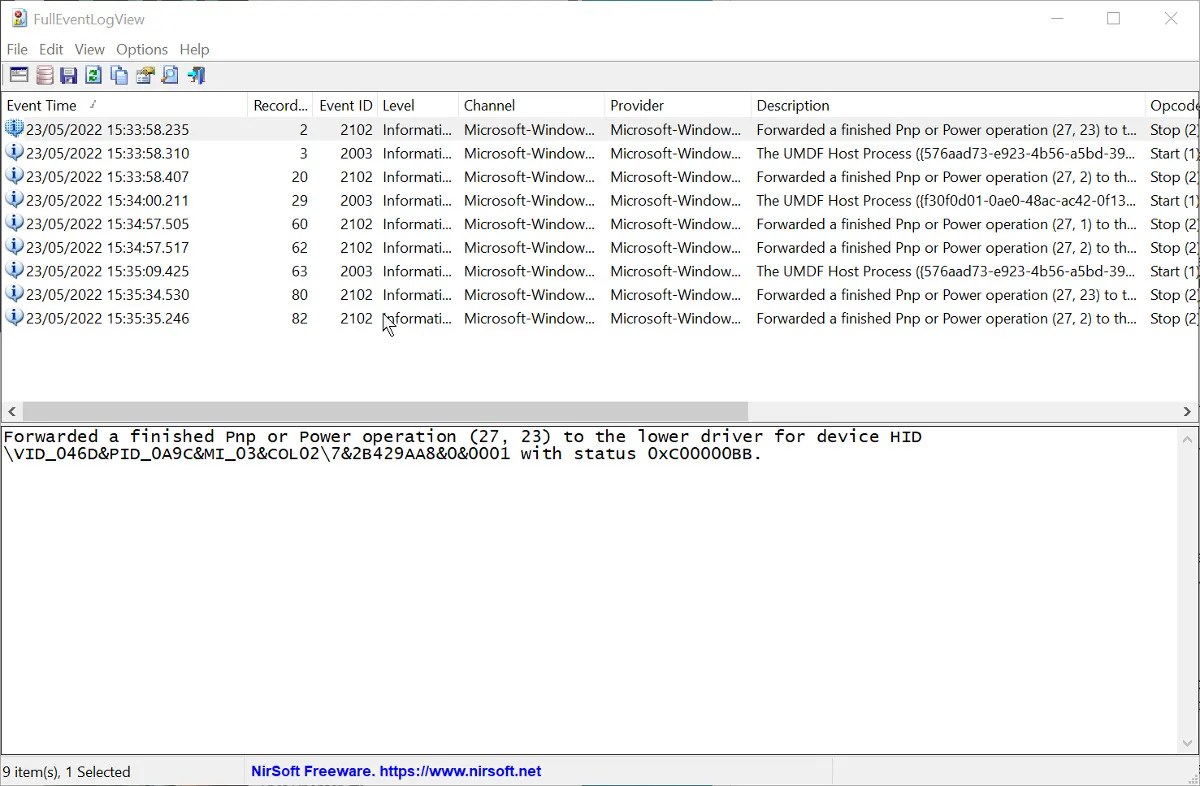Toggle sort order on the Event Time column
This screenshot has width=1200, height=786.
(42, 105)
